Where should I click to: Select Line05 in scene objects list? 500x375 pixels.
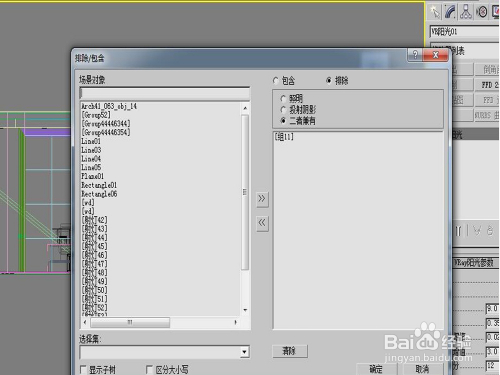pos(91,167)
